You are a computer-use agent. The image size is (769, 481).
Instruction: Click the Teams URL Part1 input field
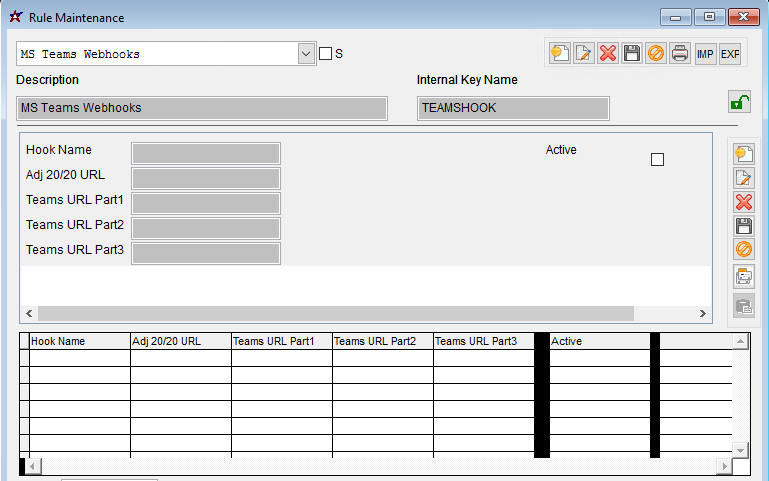coord(206,203)
